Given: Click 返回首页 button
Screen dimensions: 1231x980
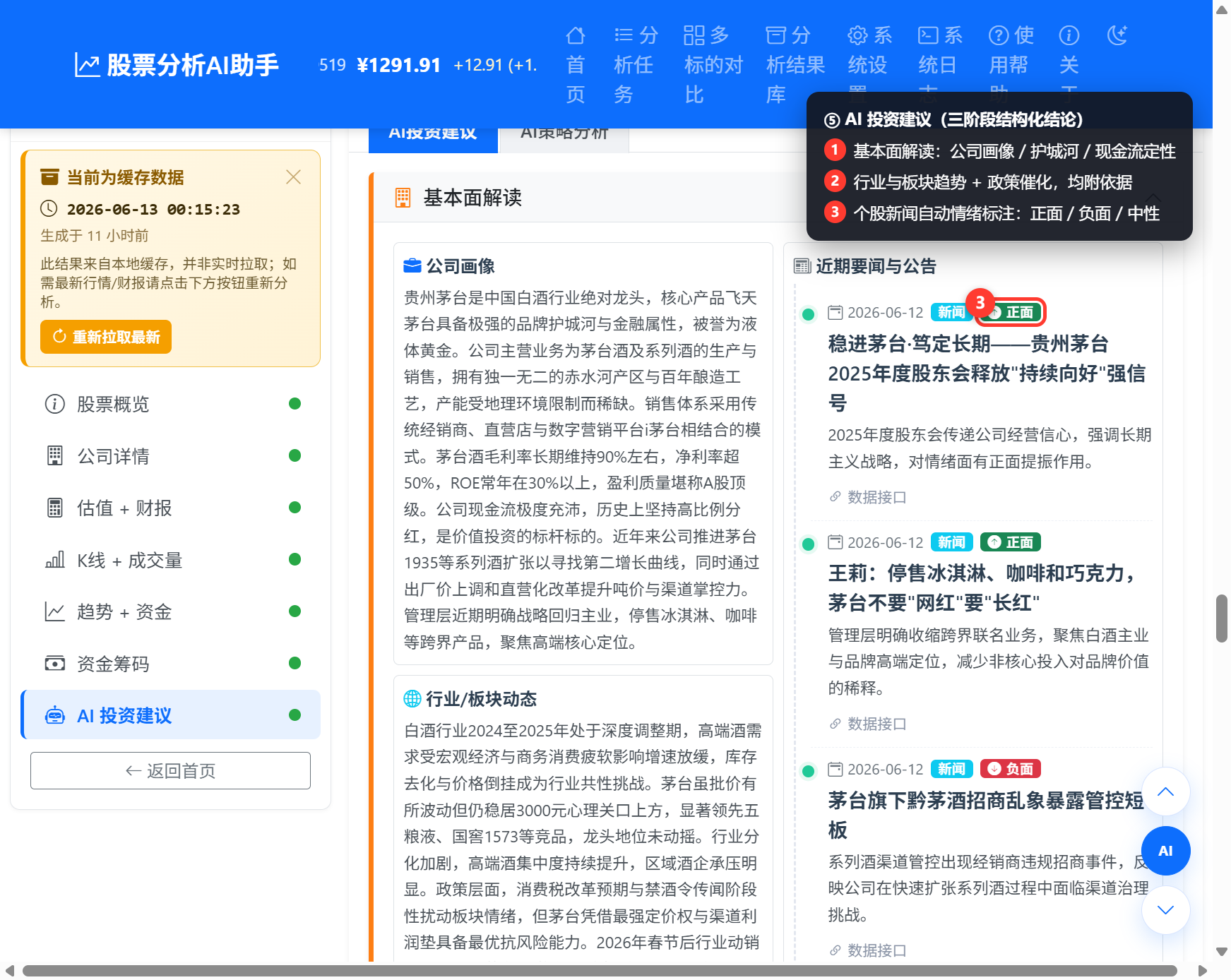Looking at the screenshot, I should 170,770.
